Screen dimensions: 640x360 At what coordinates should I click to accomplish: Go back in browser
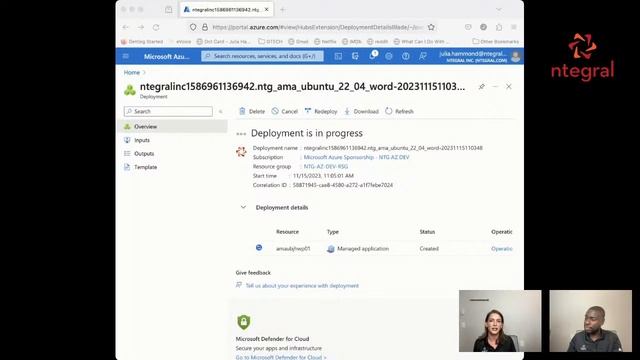click(x=125, y=27)
